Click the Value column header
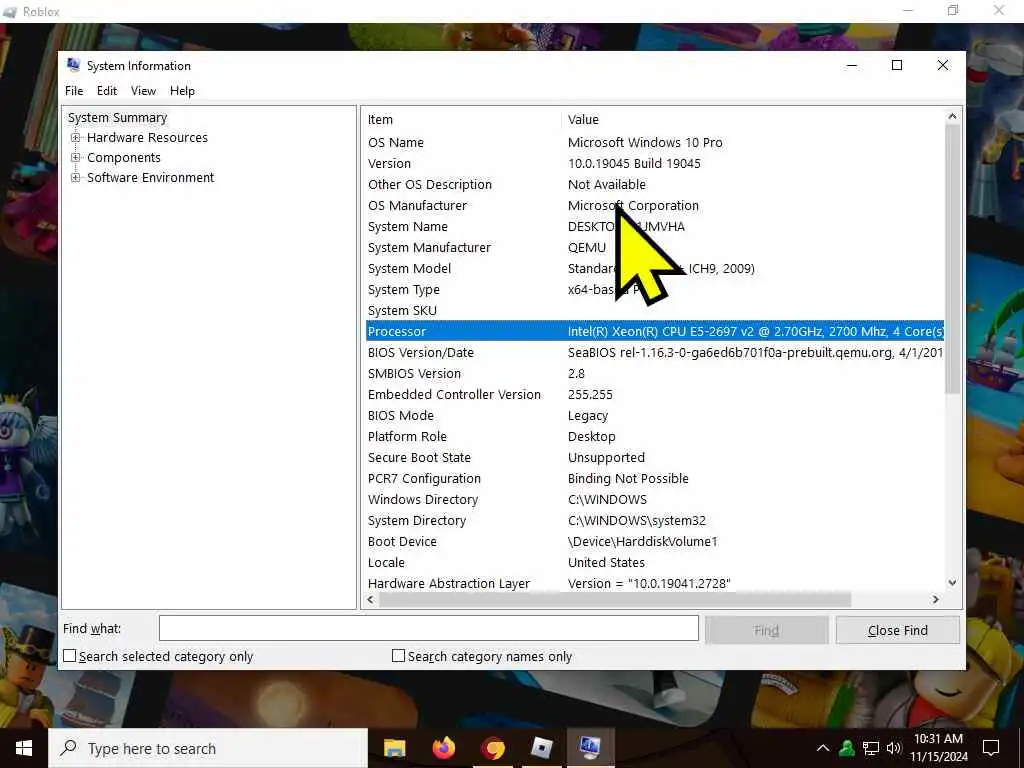Screen dimensions: 1024x768 [753, 120]
